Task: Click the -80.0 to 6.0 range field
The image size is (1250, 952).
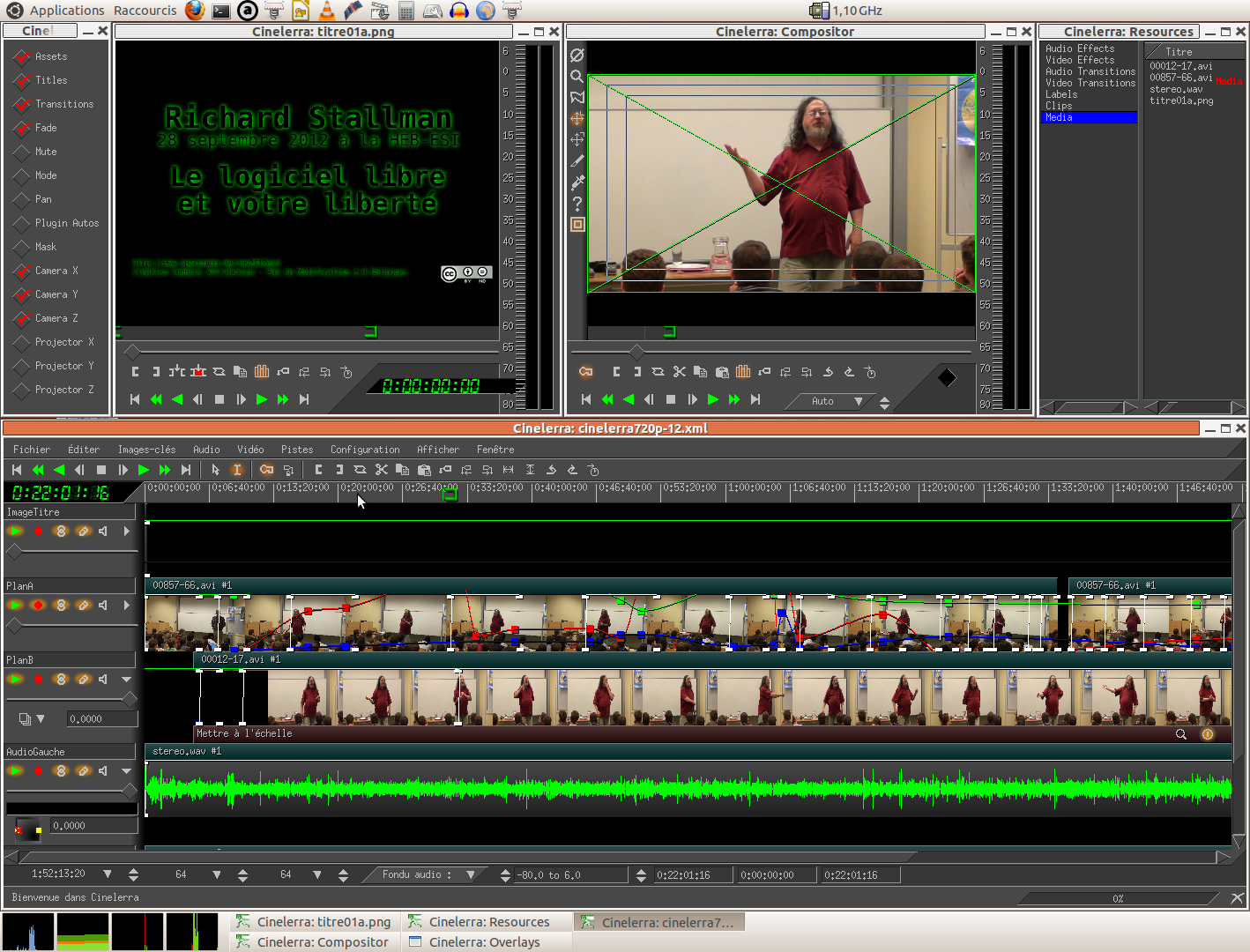Action: point(573,874)
